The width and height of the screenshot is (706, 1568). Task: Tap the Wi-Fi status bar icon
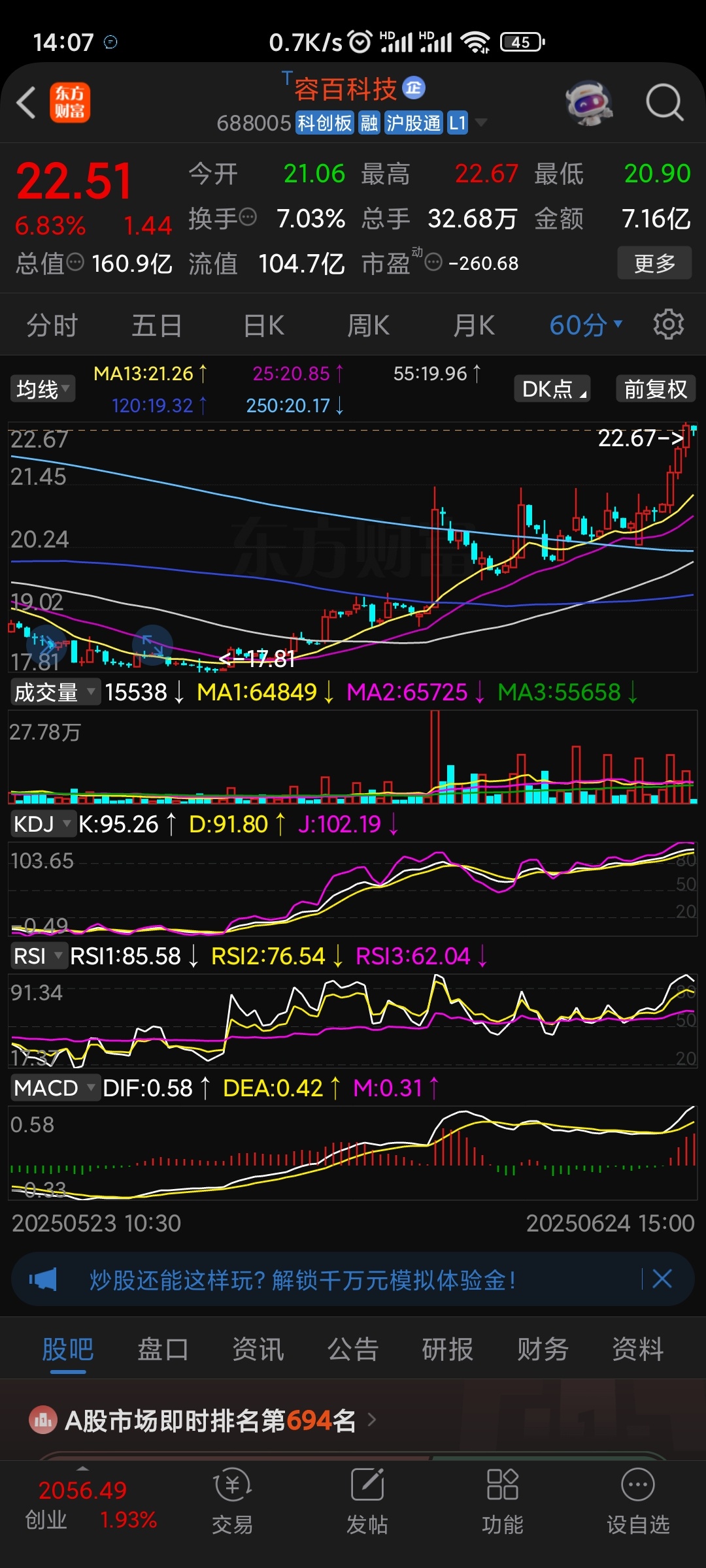475,42
